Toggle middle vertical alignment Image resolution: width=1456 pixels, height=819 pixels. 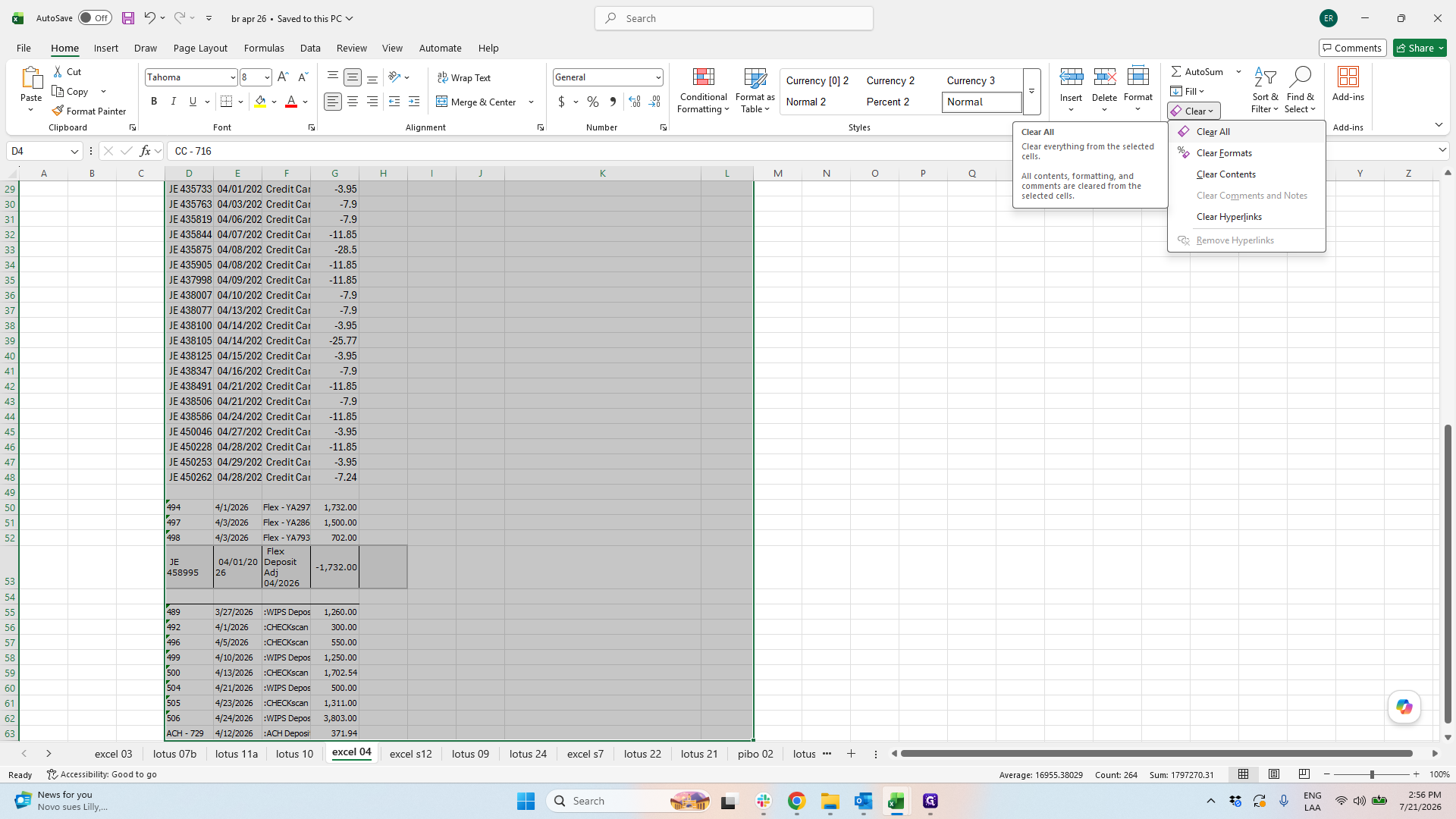[x=353, y=77]
